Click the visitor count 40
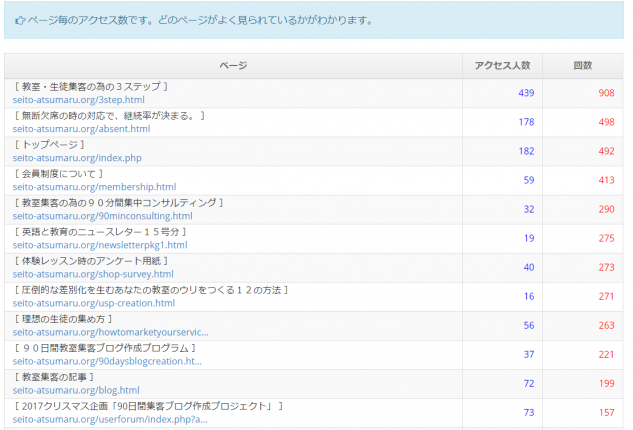The height and width of the screenshot is (430, 633). click(x=529, y=267)
